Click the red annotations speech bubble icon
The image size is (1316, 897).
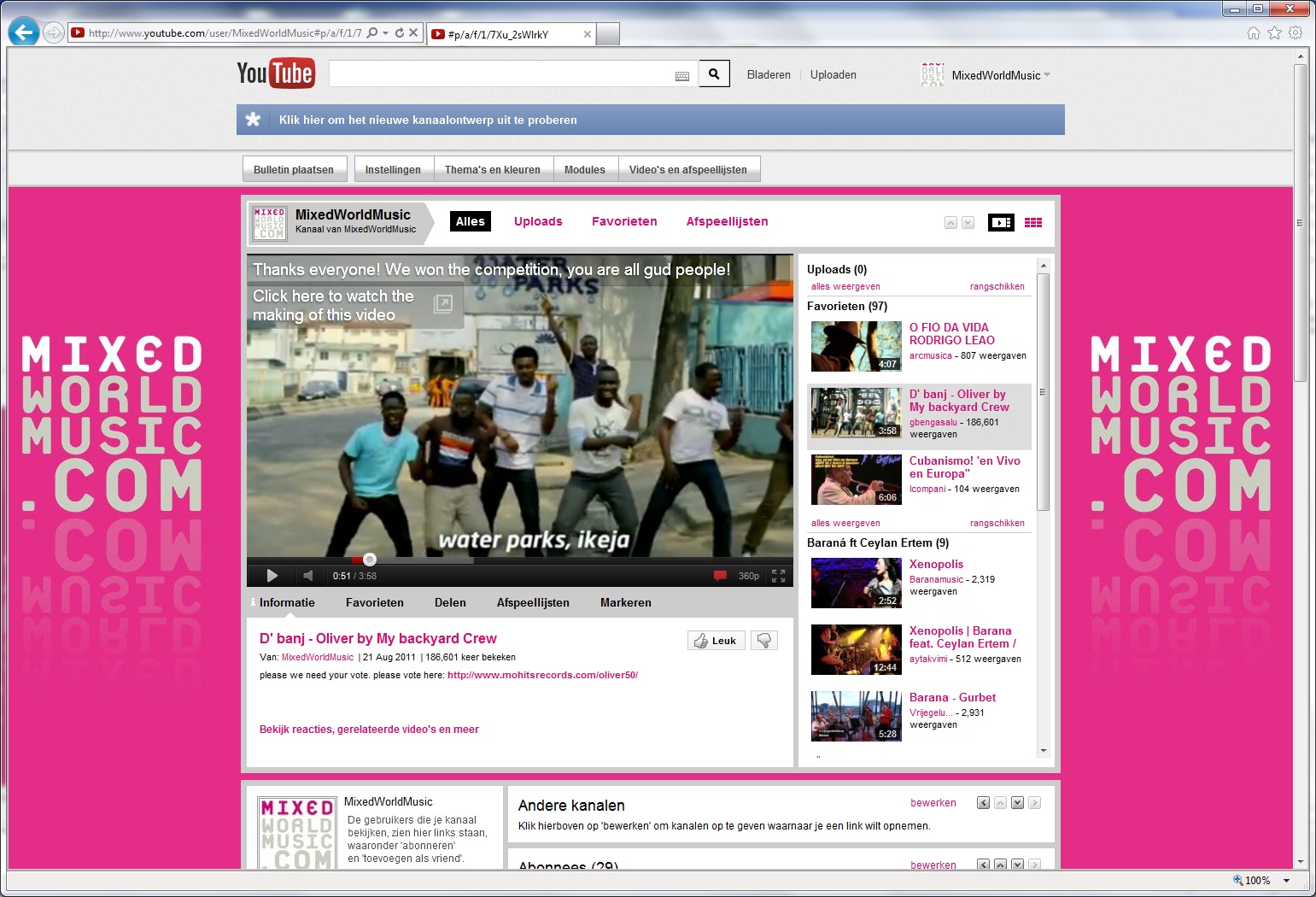pyautogui.click(x=720, y=576)
